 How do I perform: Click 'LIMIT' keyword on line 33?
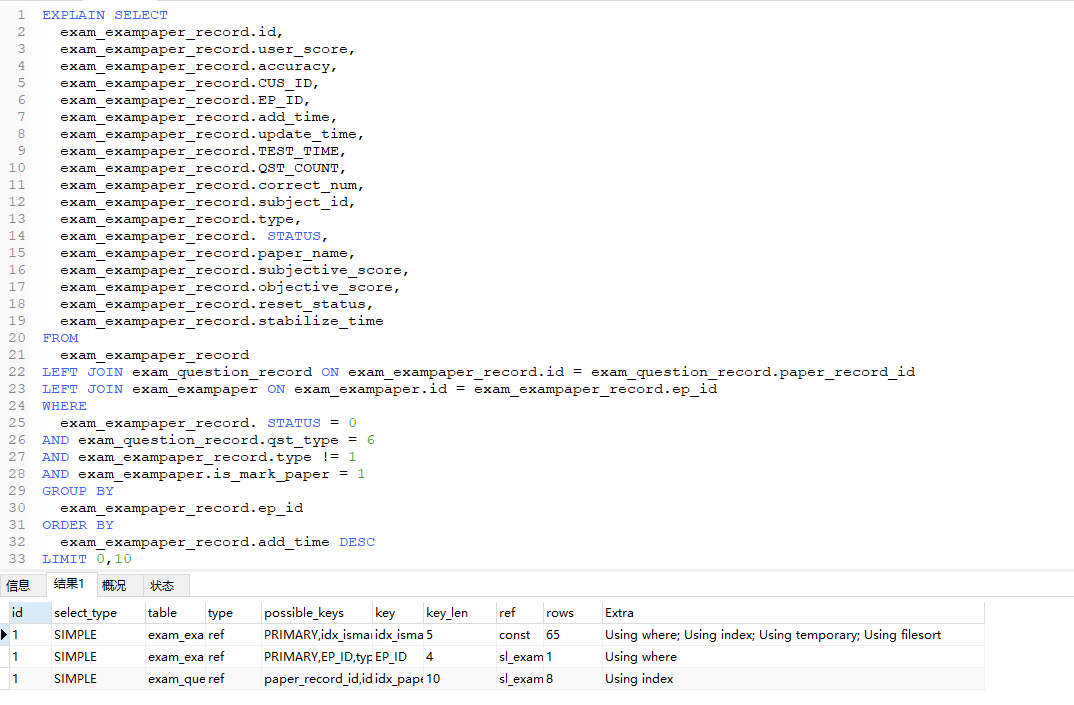[x=64, y=558]
